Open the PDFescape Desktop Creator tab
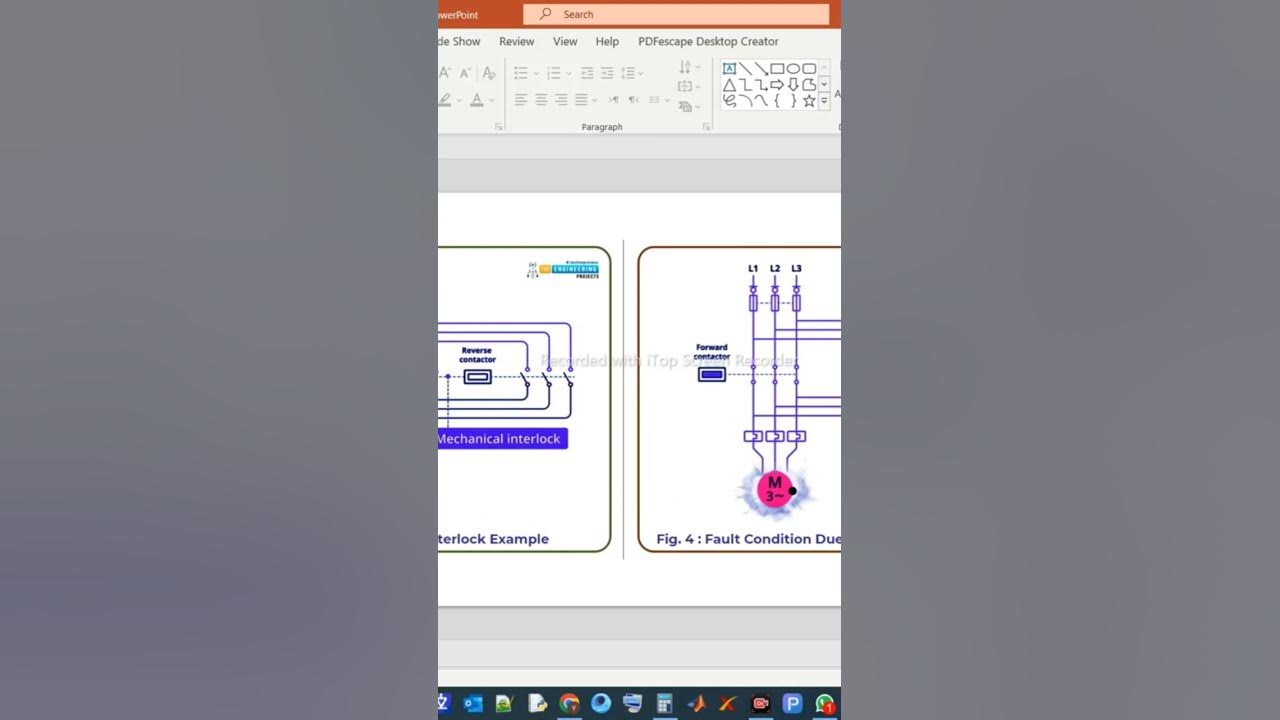 tap(708, 42)
